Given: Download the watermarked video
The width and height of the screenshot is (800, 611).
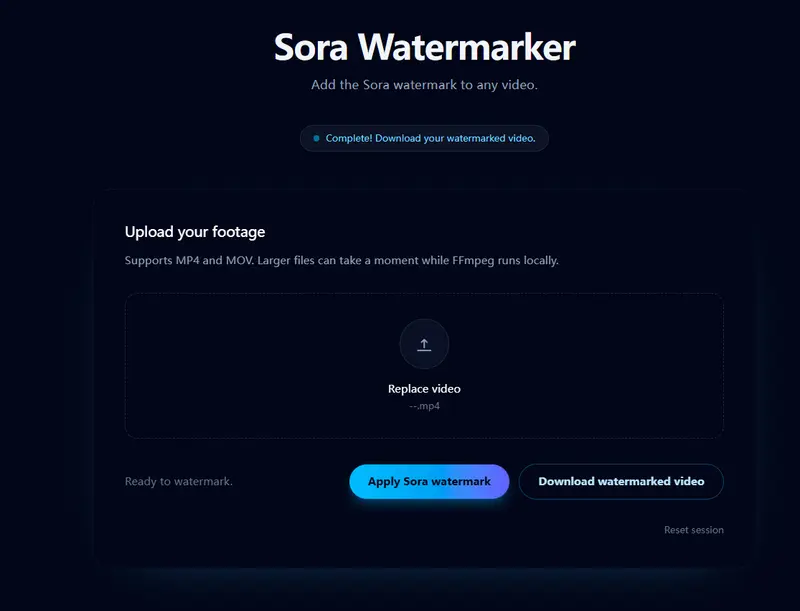Looking at the screenshot, I should (621, 481).
